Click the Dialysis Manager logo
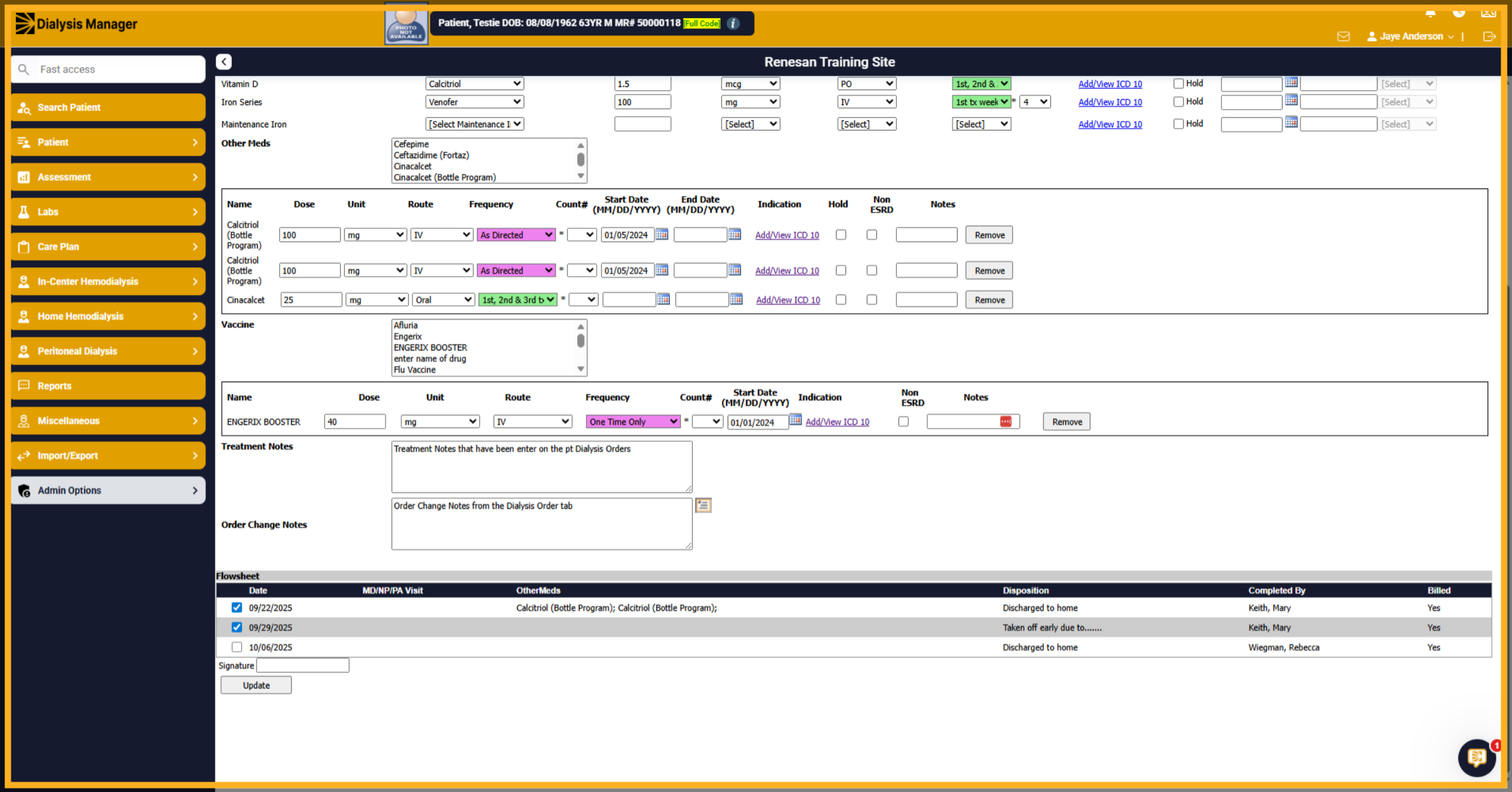The width and height of the screenshot is (1512, 792). 76,24
